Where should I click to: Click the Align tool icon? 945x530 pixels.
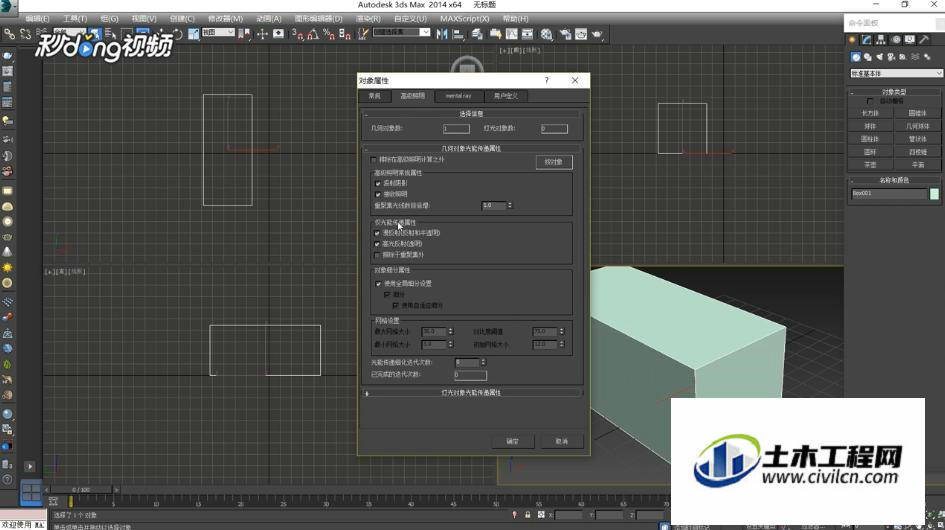[458, 34]
